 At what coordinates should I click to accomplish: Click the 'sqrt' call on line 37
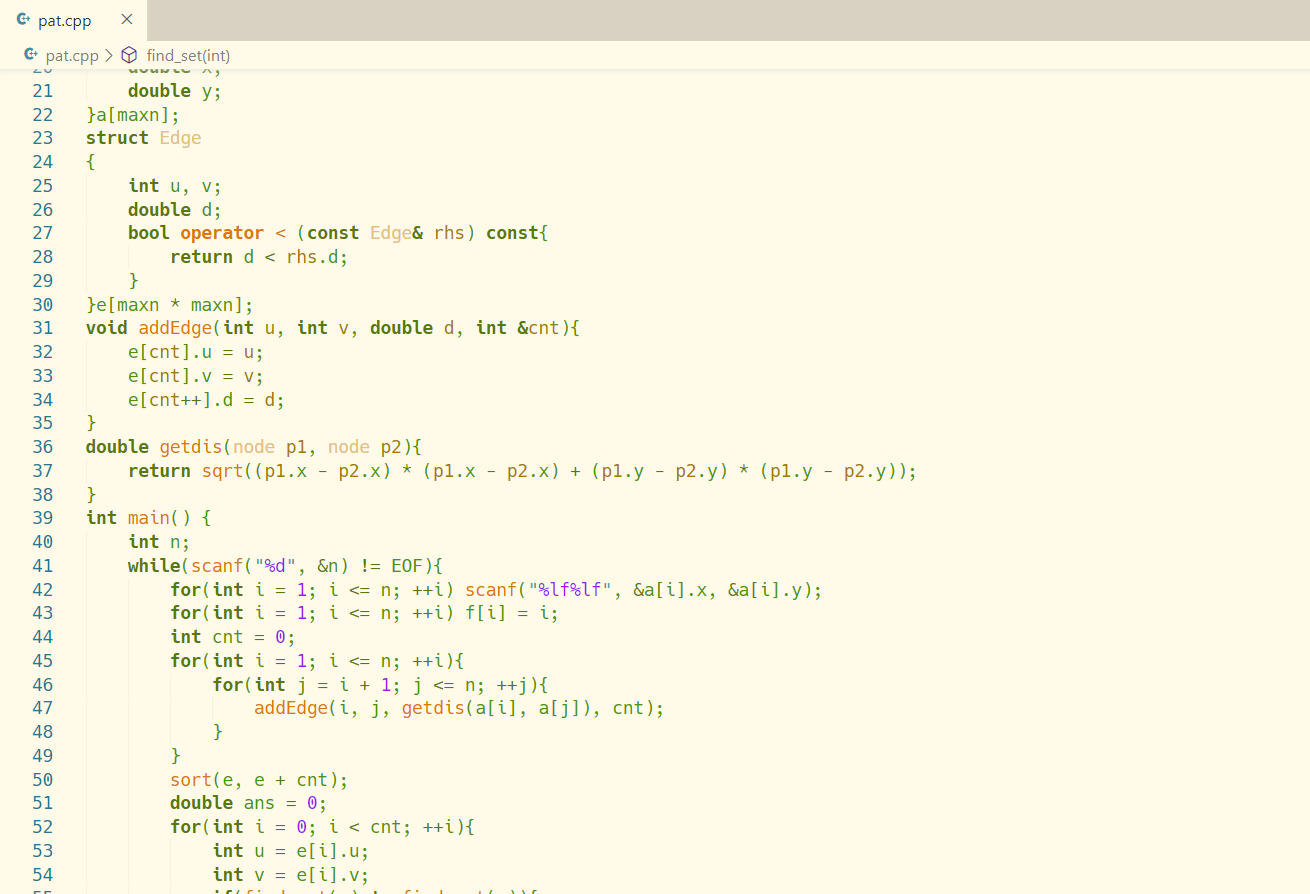click(223, 471)
